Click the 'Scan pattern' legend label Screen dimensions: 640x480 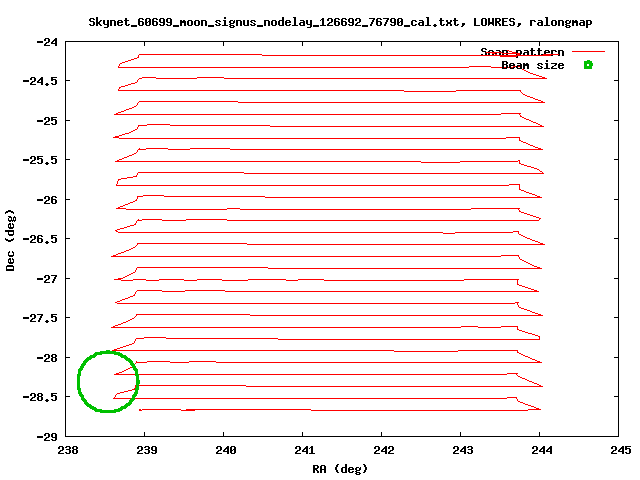pos(522,52)
